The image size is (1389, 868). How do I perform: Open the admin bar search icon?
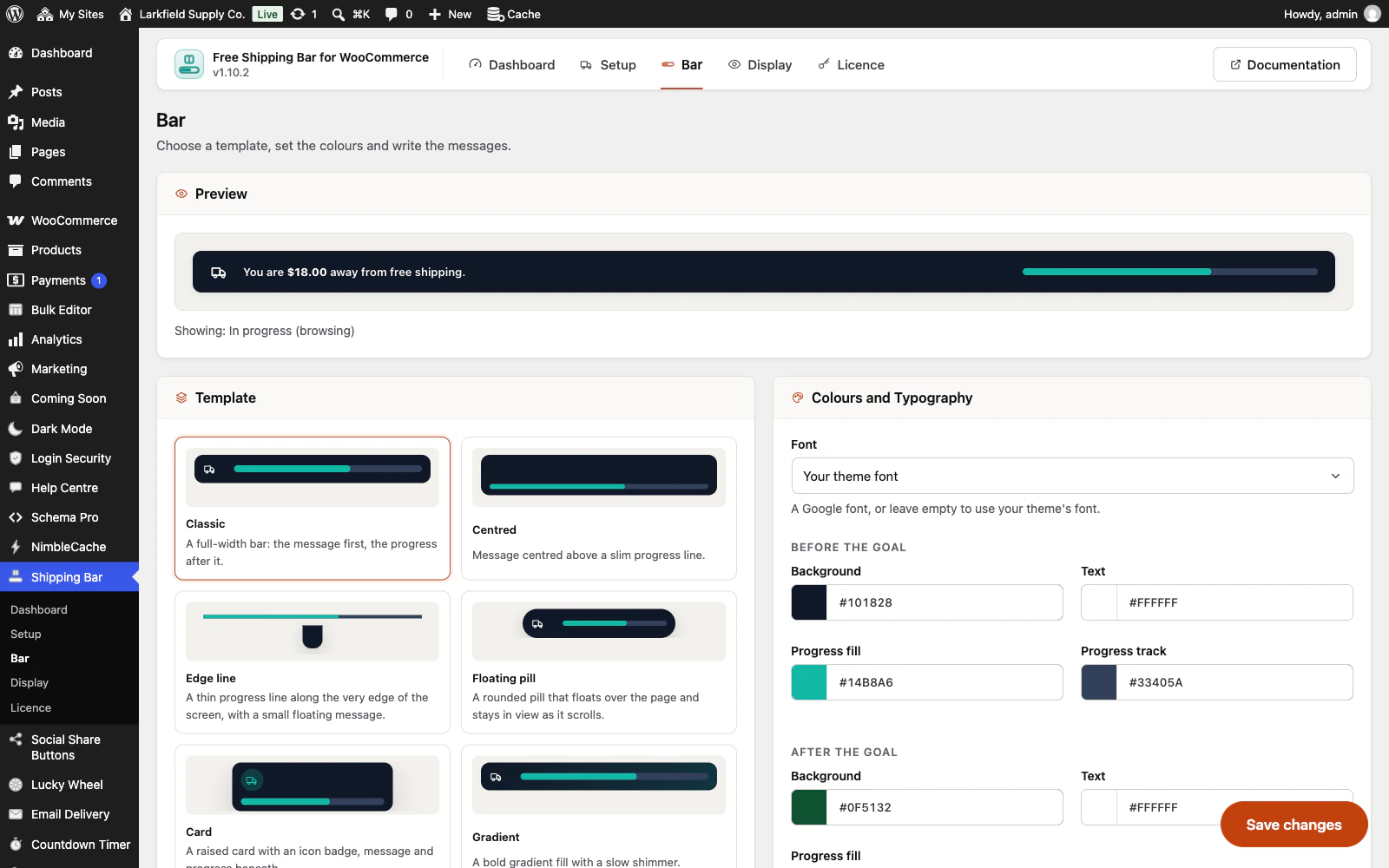pos(339,14)
